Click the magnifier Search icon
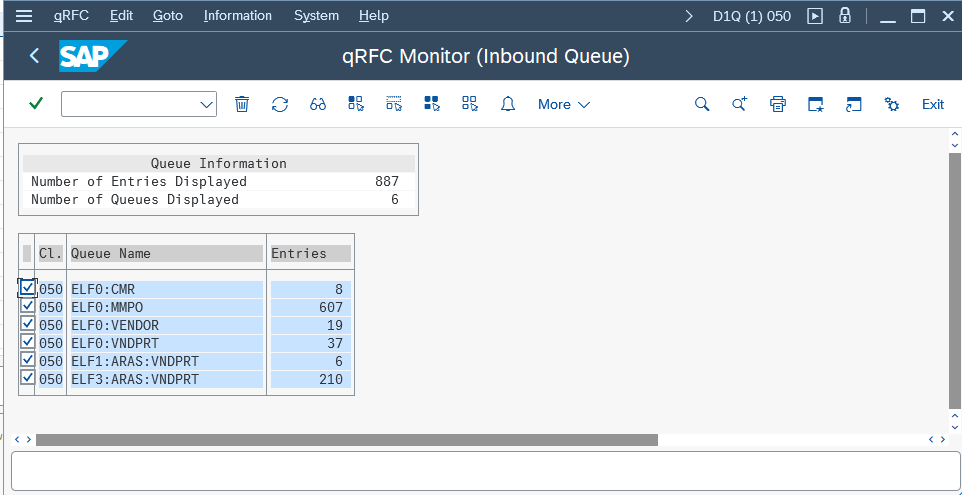 (x=702, y=104)
